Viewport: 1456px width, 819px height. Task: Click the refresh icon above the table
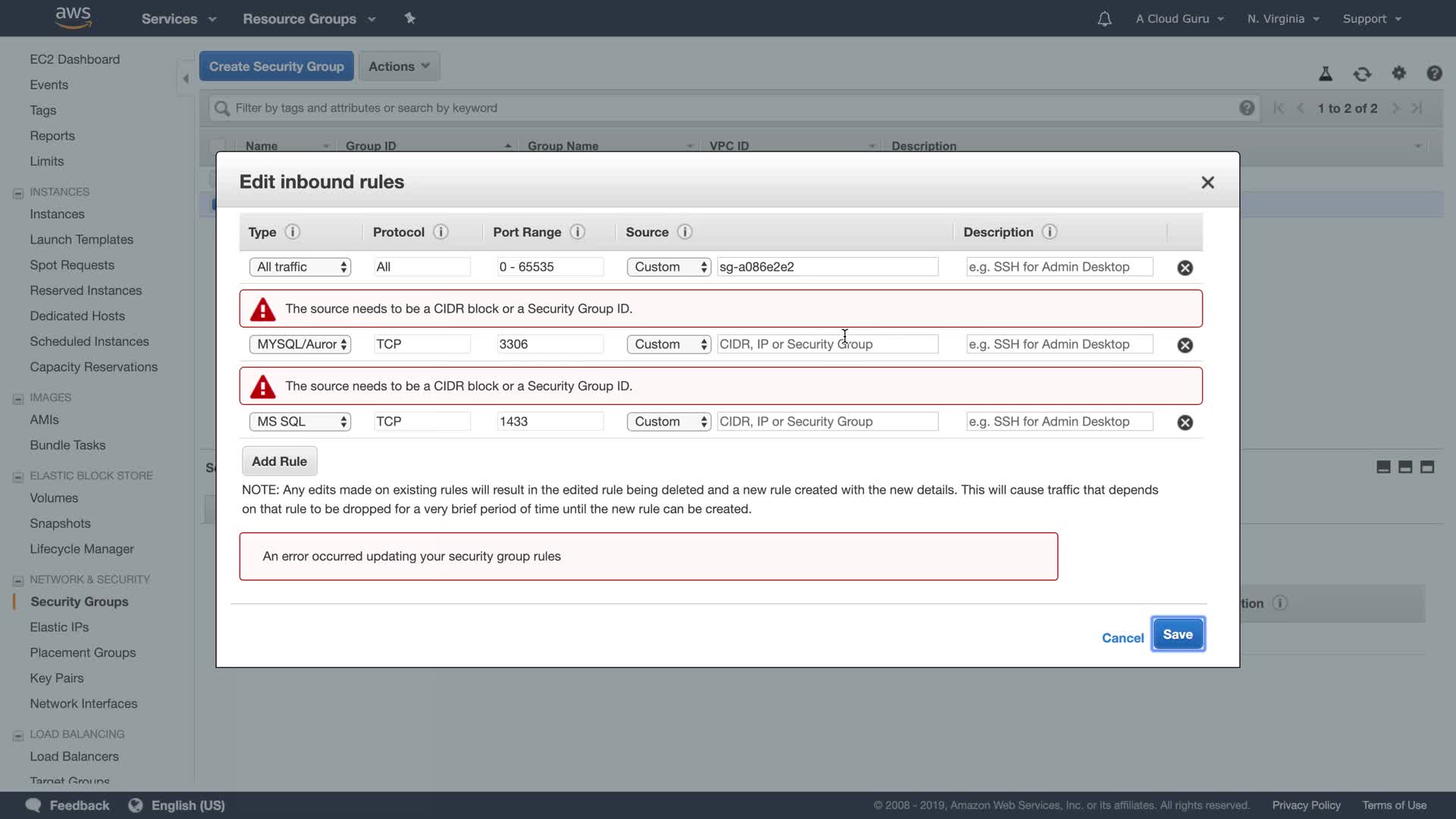click(x=1362, y=74)
